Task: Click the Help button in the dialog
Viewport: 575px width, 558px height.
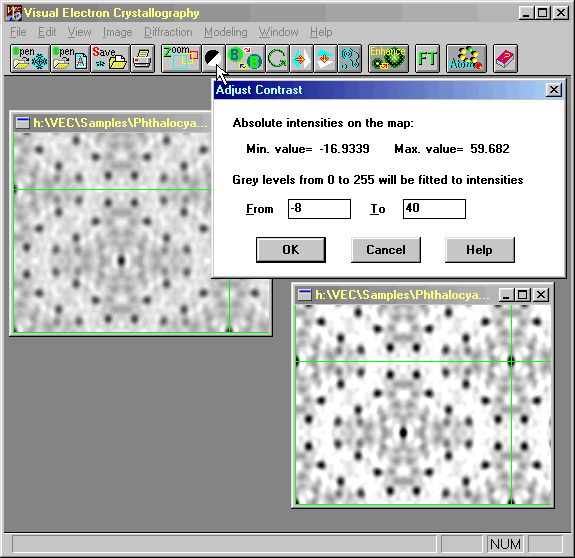Action: pyautogui.click(x=480, y=250)
